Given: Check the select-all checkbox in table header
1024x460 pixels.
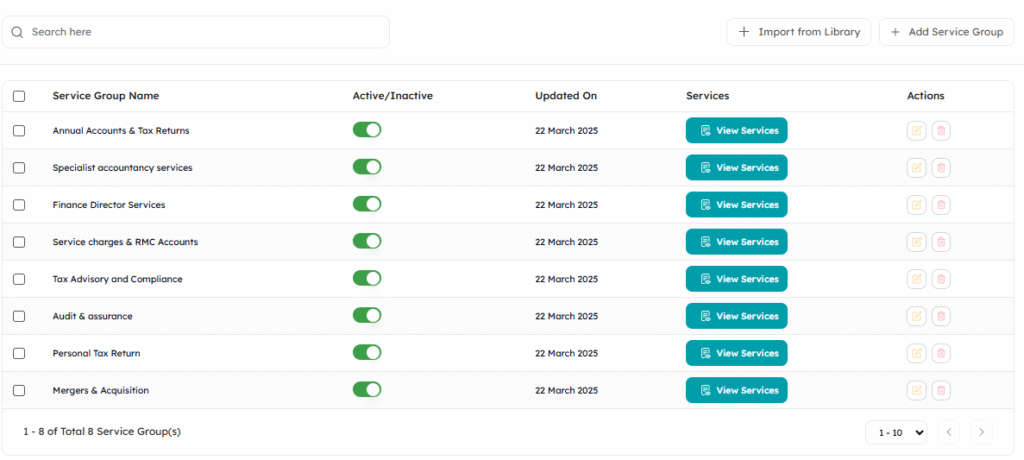Looking at the screenshot, I should coord(19,96).
